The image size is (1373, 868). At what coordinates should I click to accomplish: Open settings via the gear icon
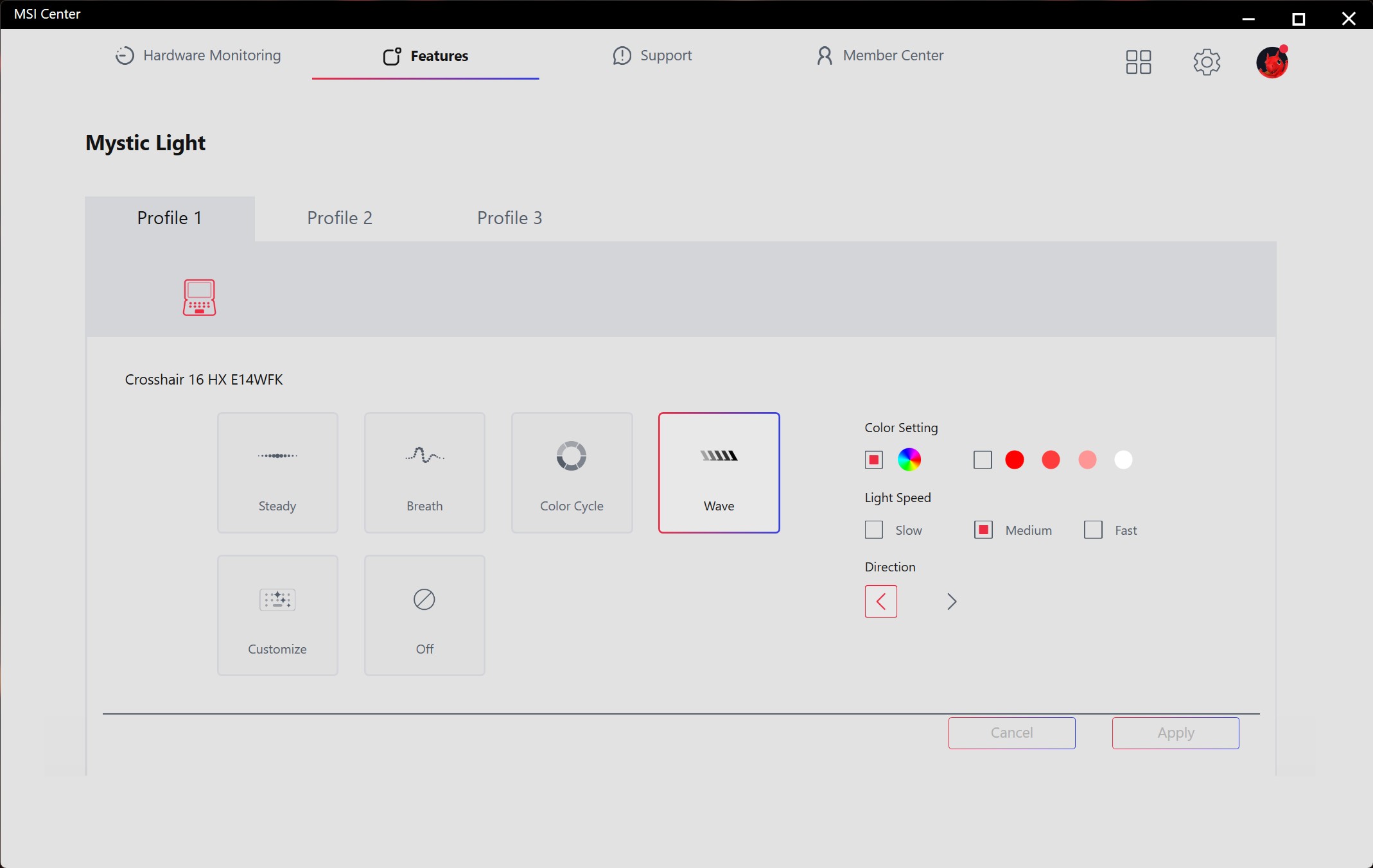tap(1207, 62)
